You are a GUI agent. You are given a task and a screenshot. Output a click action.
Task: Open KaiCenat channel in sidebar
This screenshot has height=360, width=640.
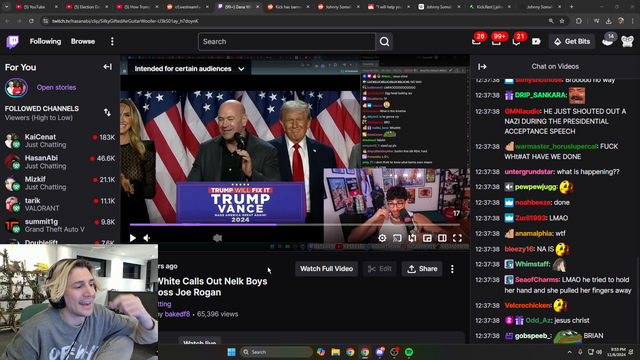pyautogui.click(x=60, y=141)
